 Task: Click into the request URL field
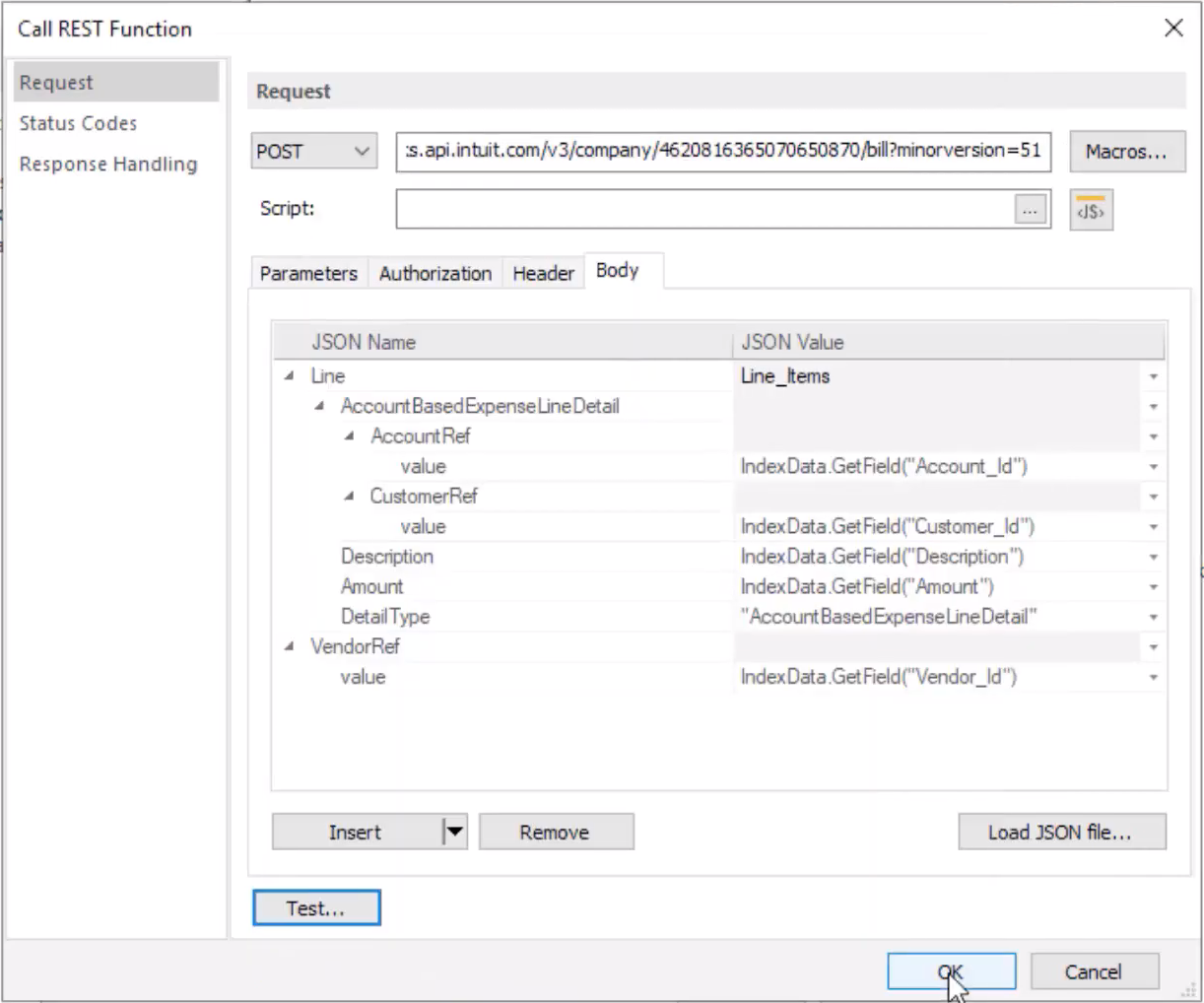(724, 151)
